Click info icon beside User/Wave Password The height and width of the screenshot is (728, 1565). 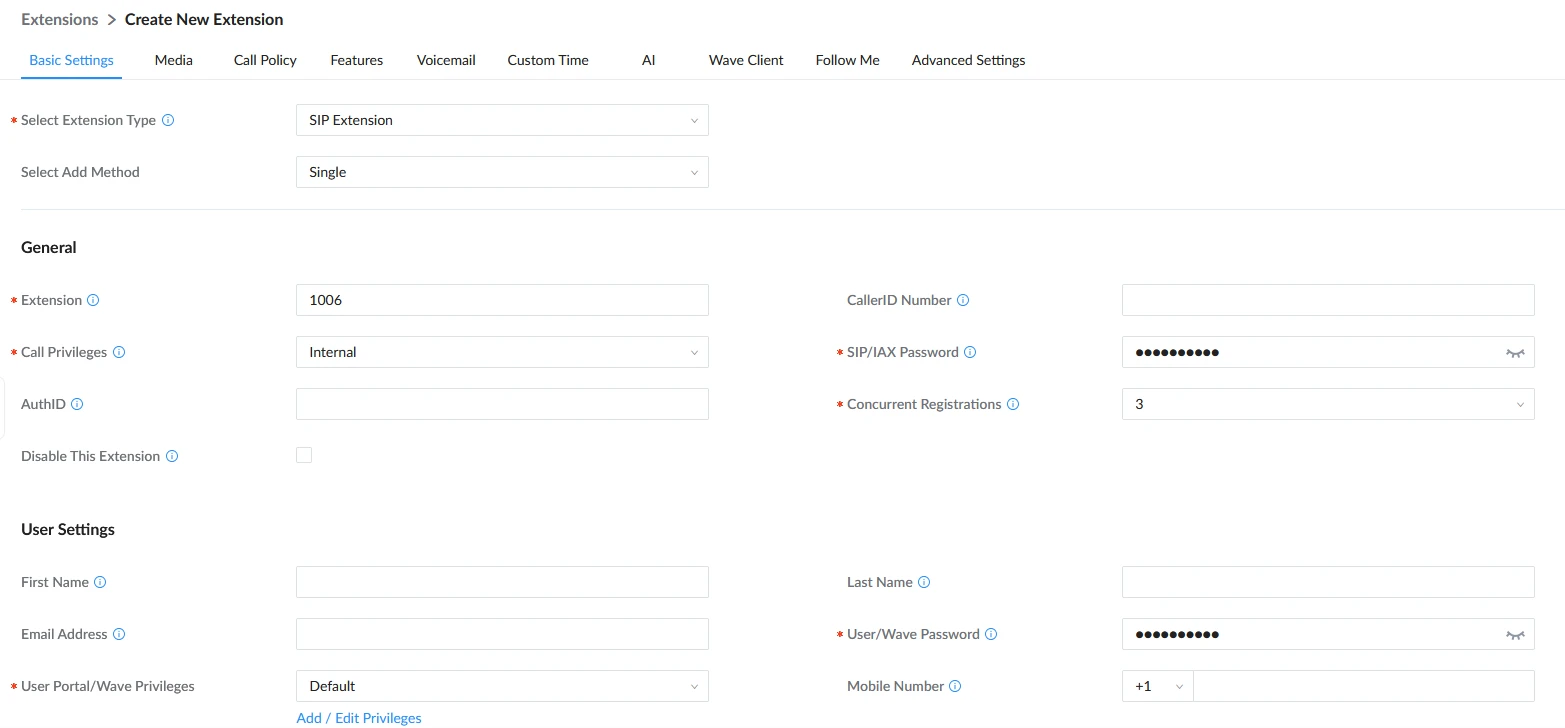coord(991,634)
